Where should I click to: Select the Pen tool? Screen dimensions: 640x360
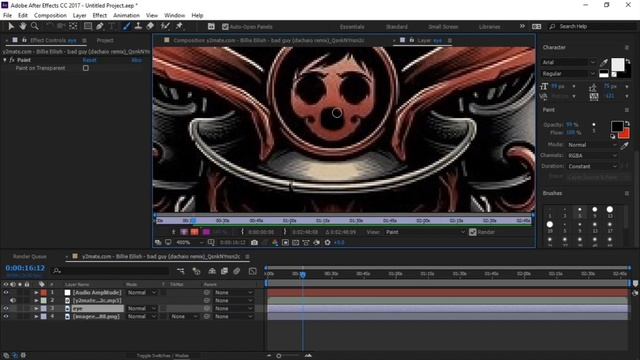(x=100, y=27)
